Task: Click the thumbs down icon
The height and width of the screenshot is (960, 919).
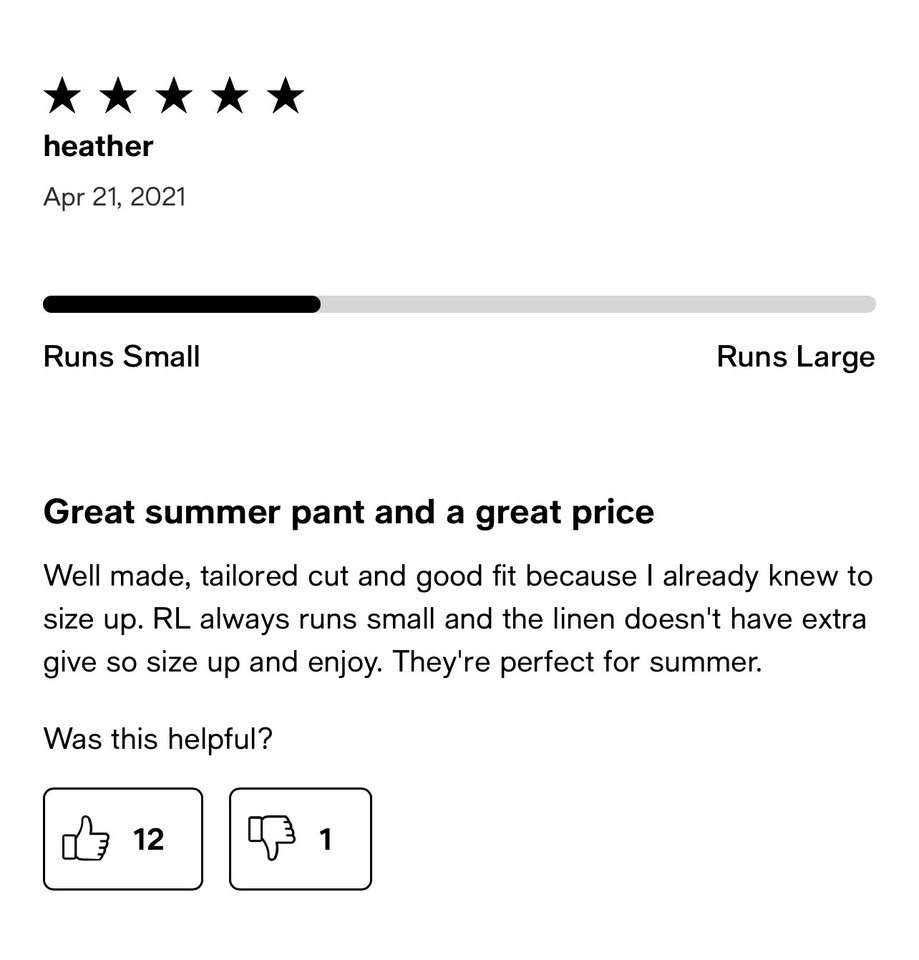Action: pos(272,838)
